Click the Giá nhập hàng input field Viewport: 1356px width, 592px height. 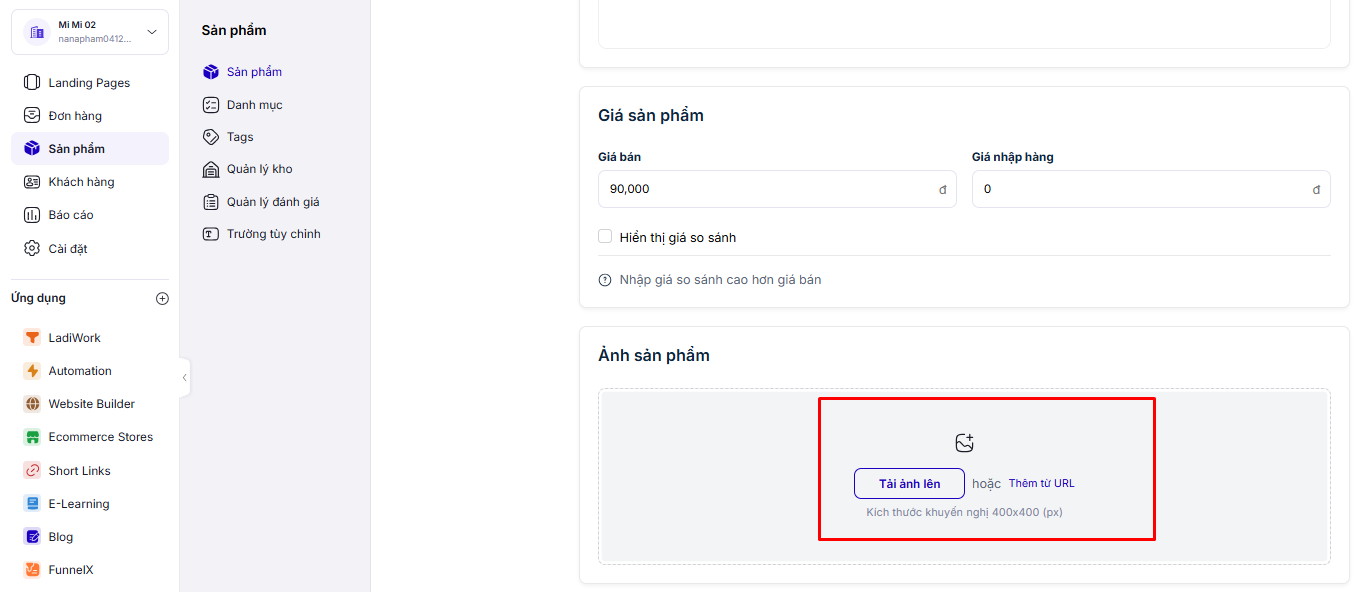[x=1140, y=189]
